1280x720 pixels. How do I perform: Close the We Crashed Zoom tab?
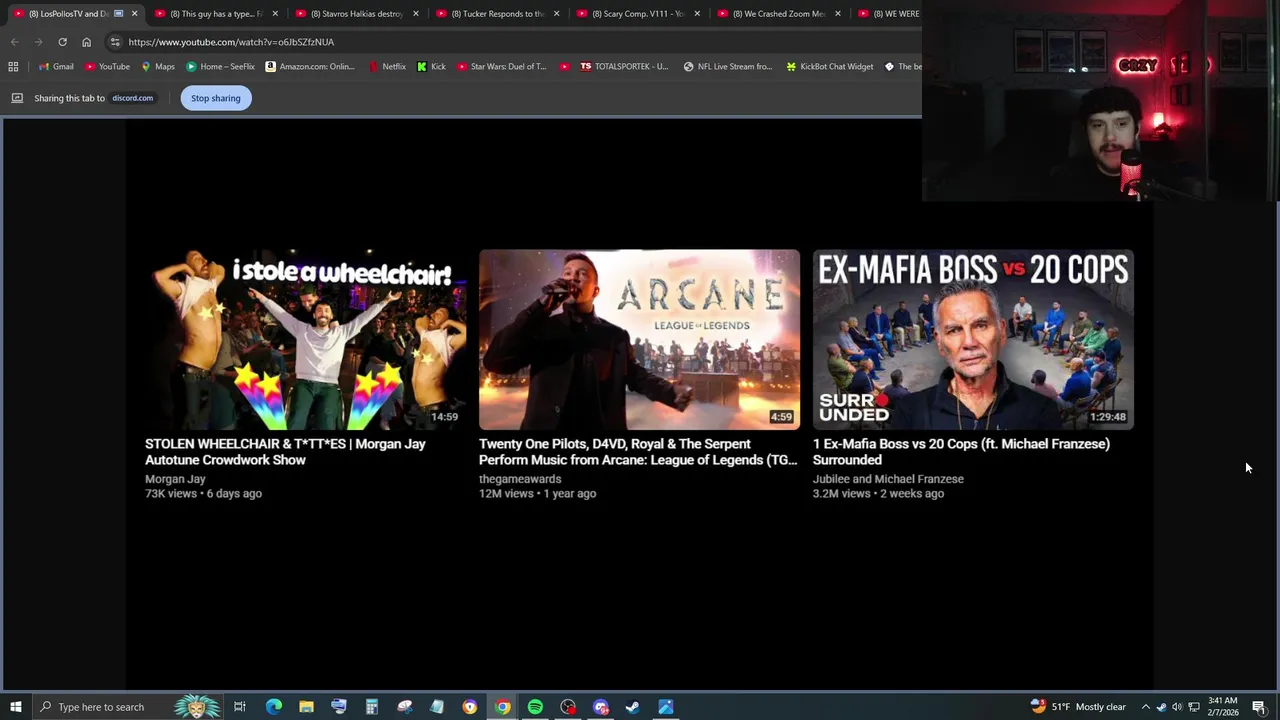point(838,14)
